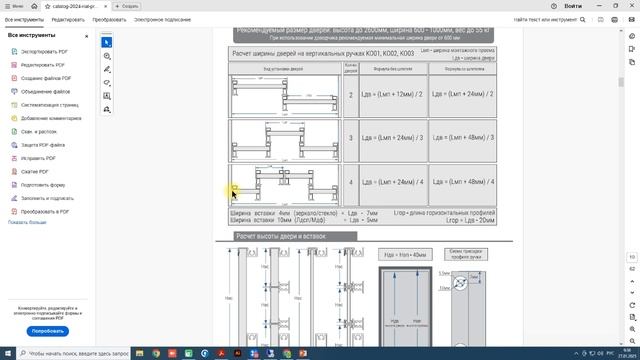The image size is (640, 360).
Task: Open Систематизация страниц tool
Action: coord(50,105)
